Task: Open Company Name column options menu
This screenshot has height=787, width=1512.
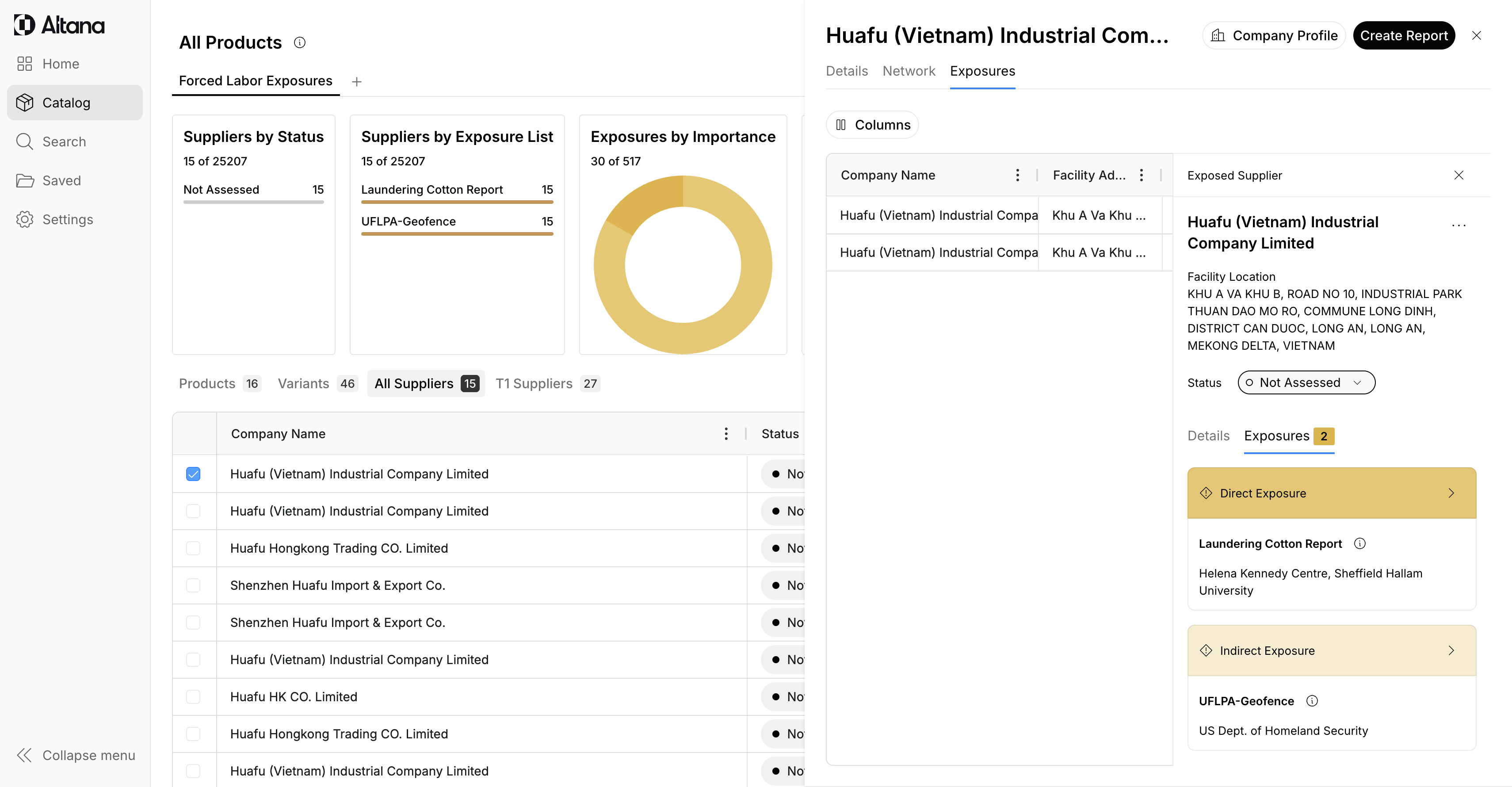Action: click(726, 434)
